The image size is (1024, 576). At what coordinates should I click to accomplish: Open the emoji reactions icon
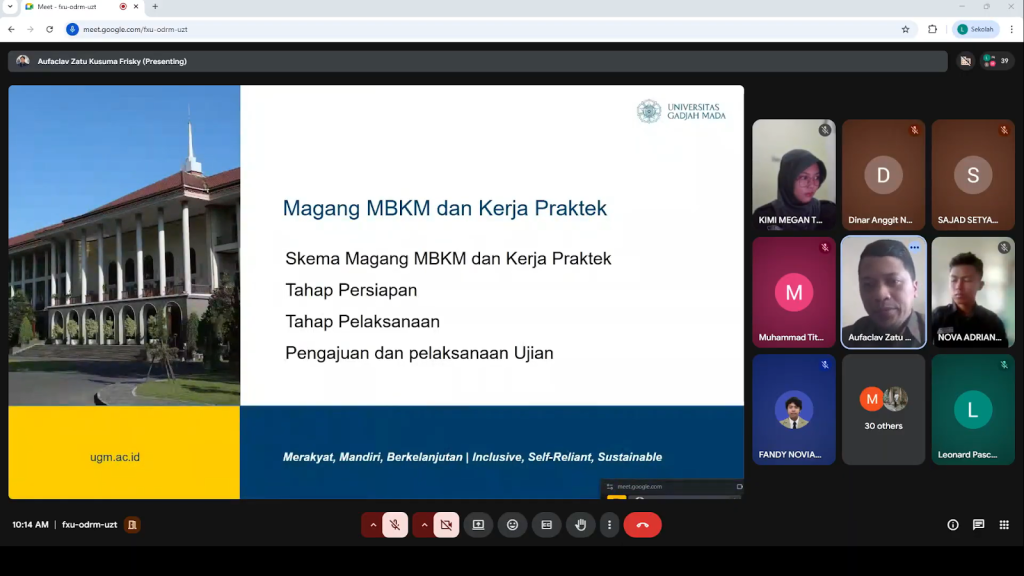[512, 525]
